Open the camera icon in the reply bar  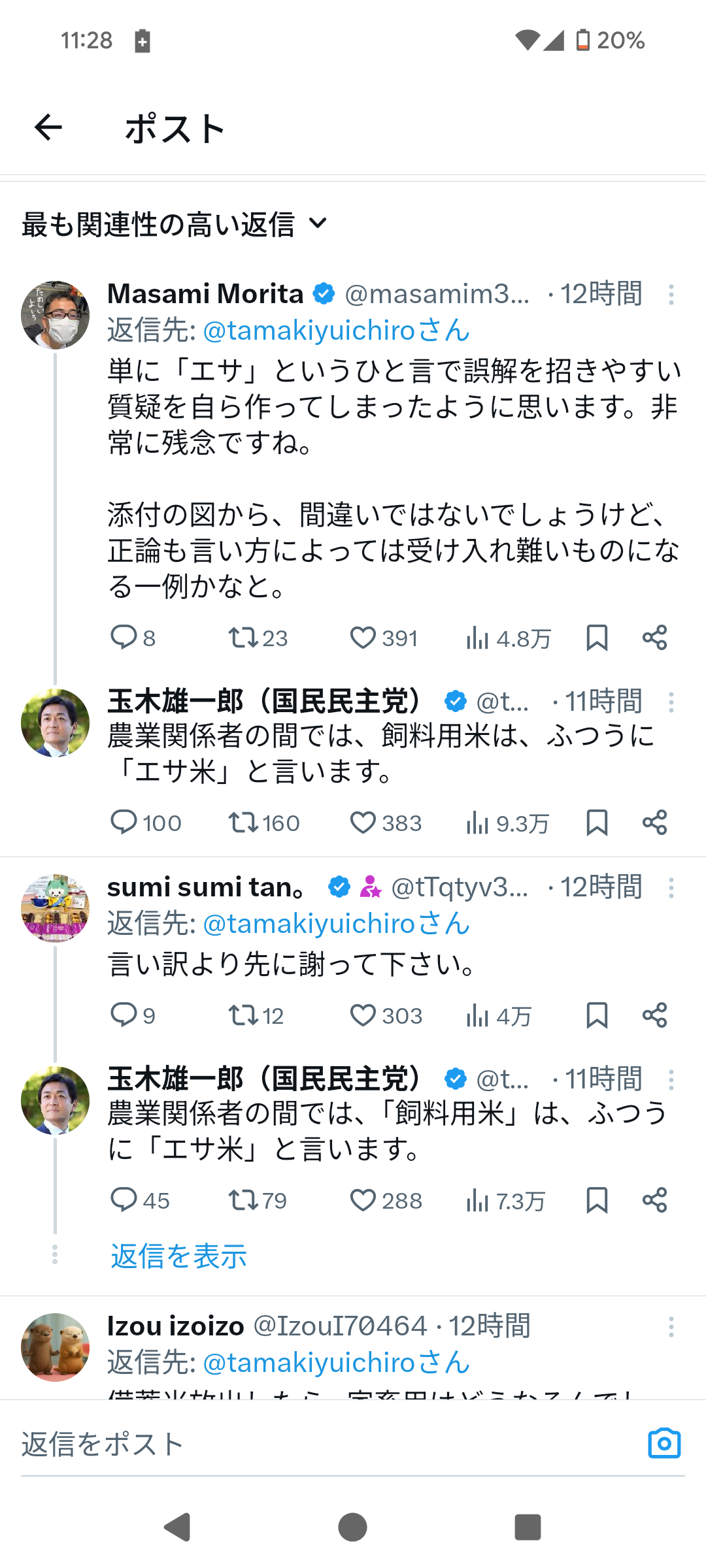664,1443
